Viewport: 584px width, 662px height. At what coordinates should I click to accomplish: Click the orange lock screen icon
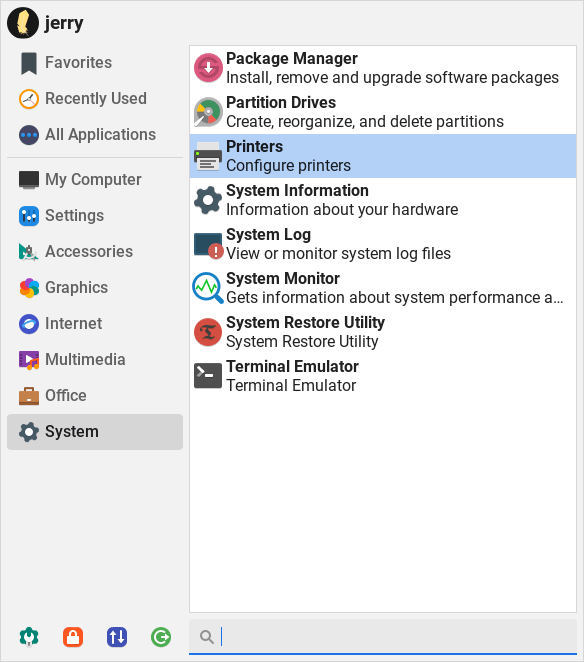click(x=73, y=637)
